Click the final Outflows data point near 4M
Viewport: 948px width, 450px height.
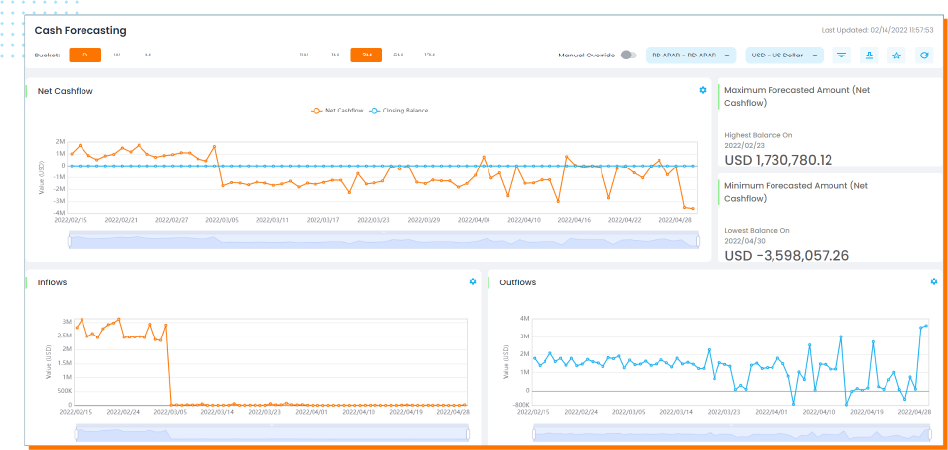tap(926, 325)
